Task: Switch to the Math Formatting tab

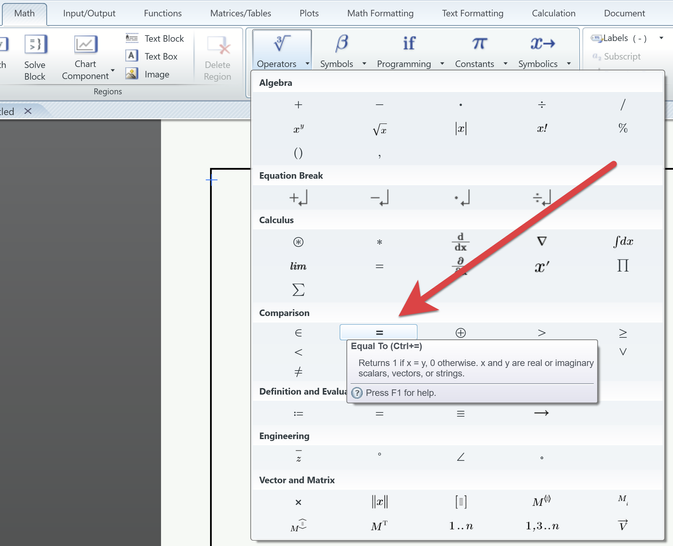Action: [380, 13]
